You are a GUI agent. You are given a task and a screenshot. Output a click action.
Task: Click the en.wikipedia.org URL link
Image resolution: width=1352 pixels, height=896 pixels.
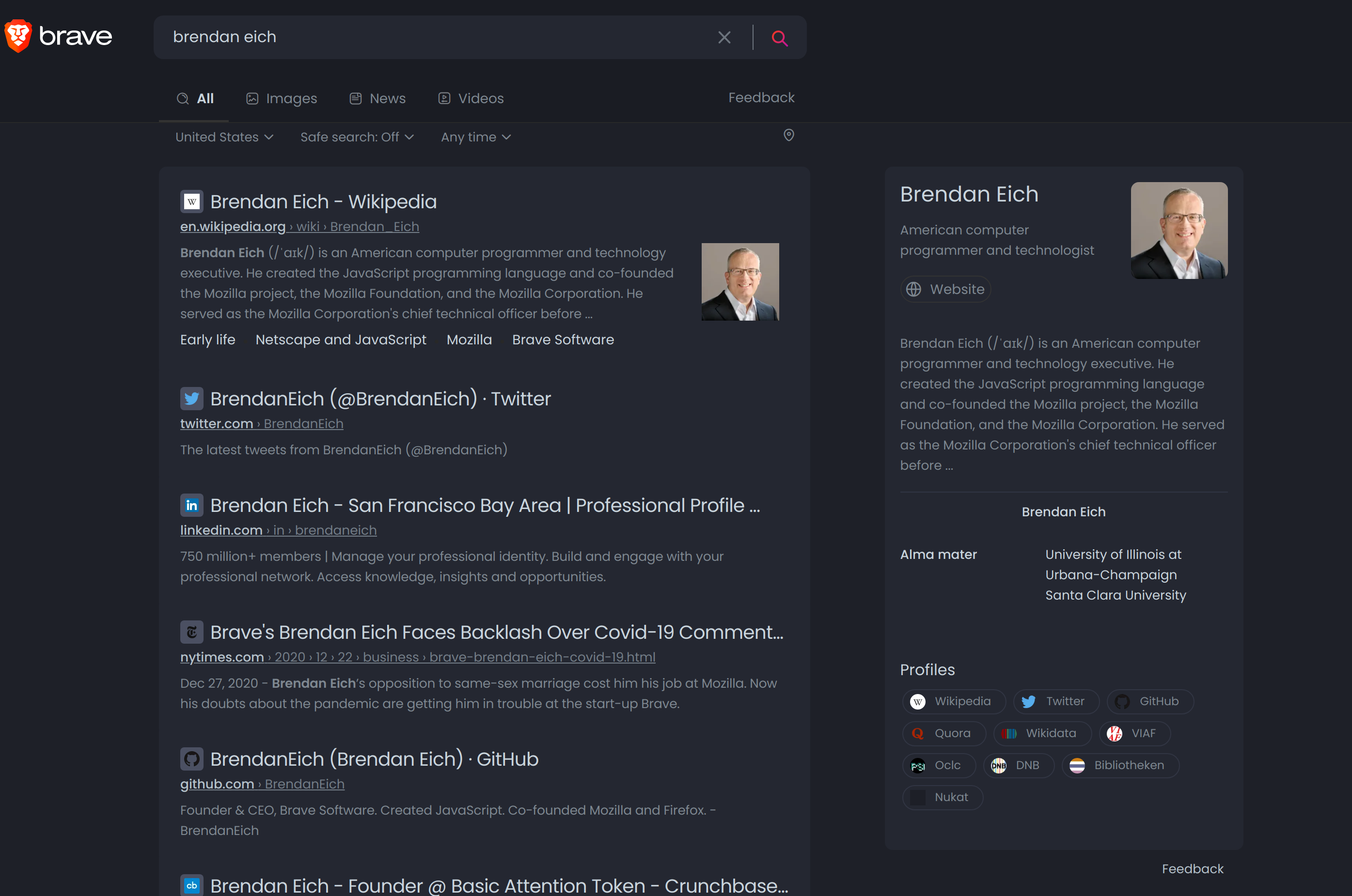point(299,227)
